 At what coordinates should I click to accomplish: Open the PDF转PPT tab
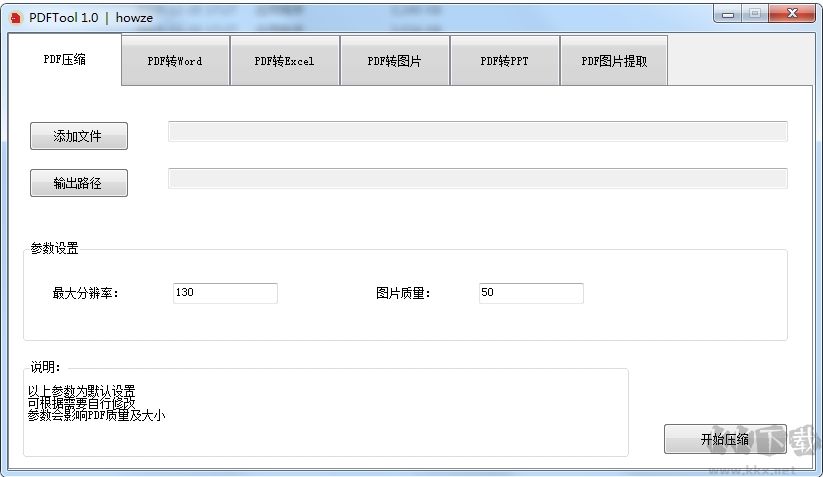(x=504, y=61)
